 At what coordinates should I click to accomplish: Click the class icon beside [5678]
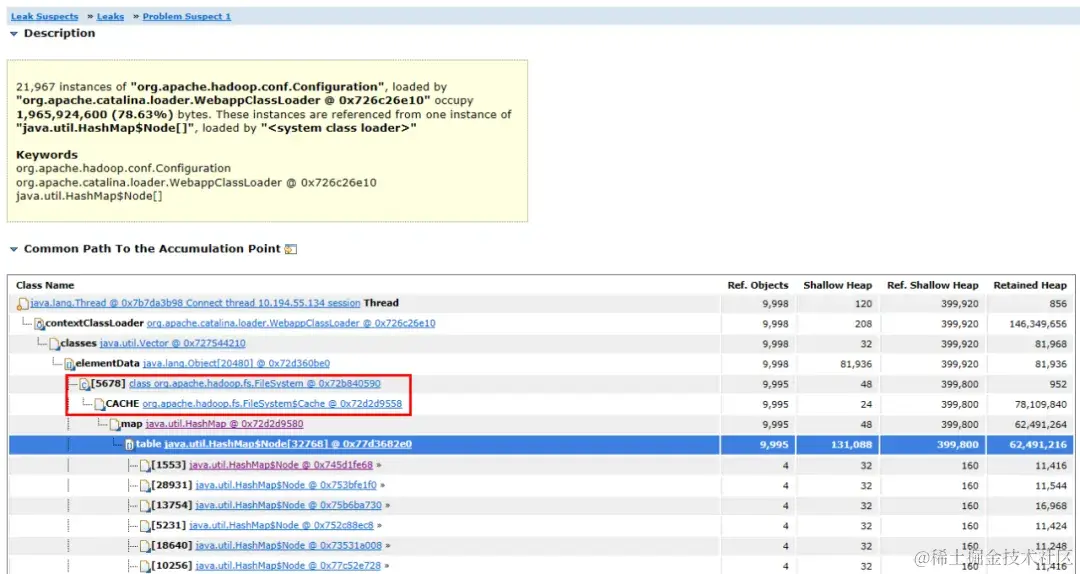point(85,385)
